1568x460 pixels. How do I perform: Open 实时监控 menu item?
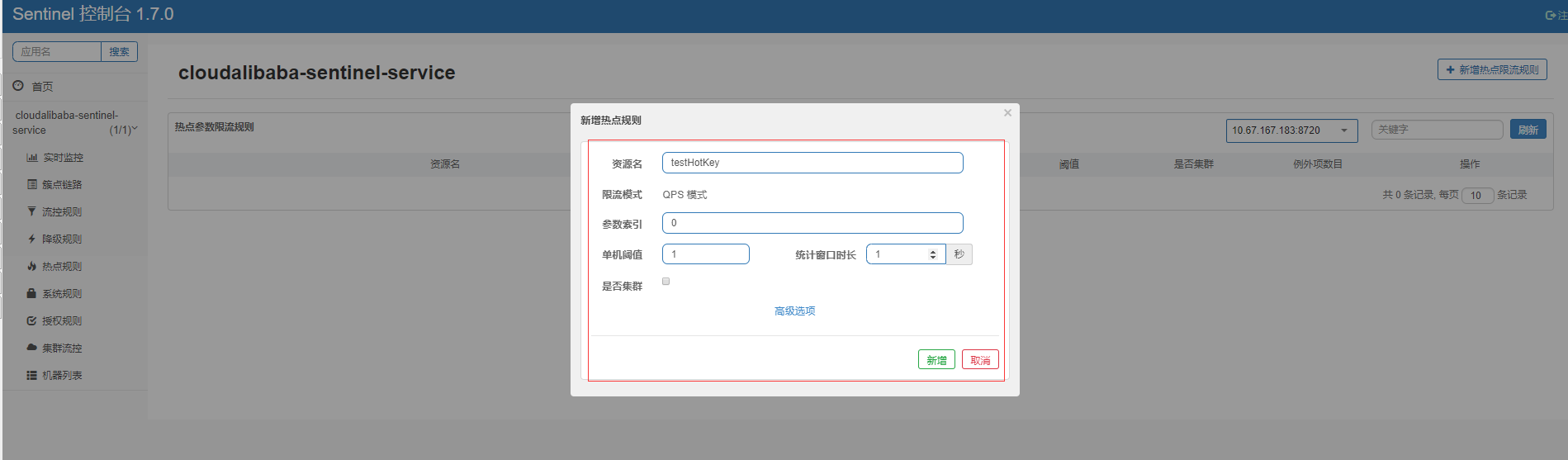coord(64,157)
